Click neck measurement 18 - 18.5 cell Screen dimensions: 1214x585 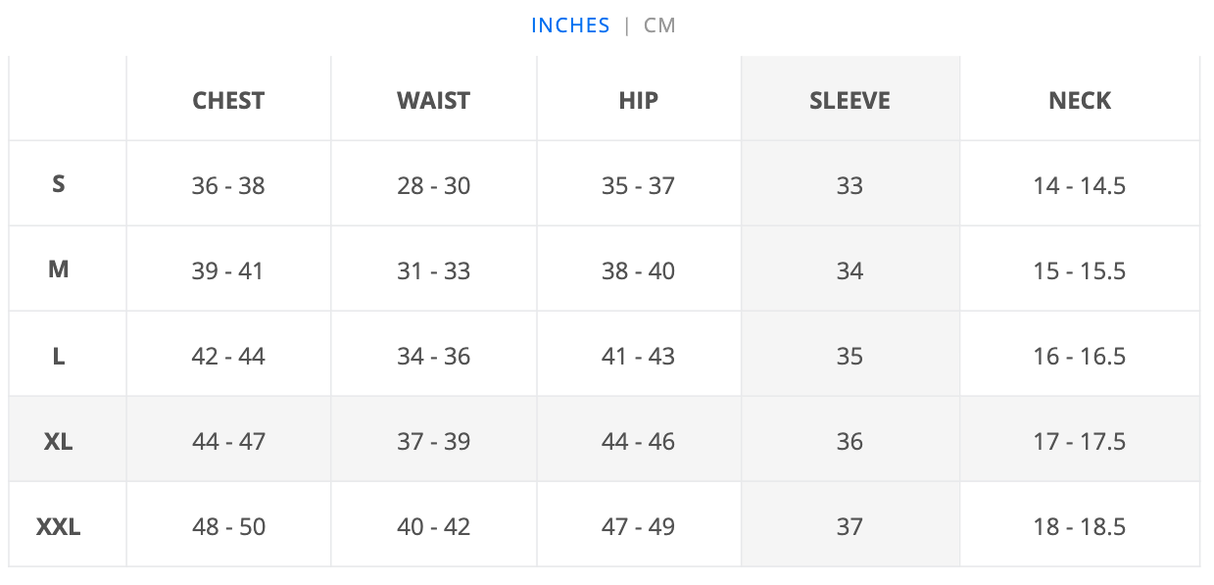1079,526
